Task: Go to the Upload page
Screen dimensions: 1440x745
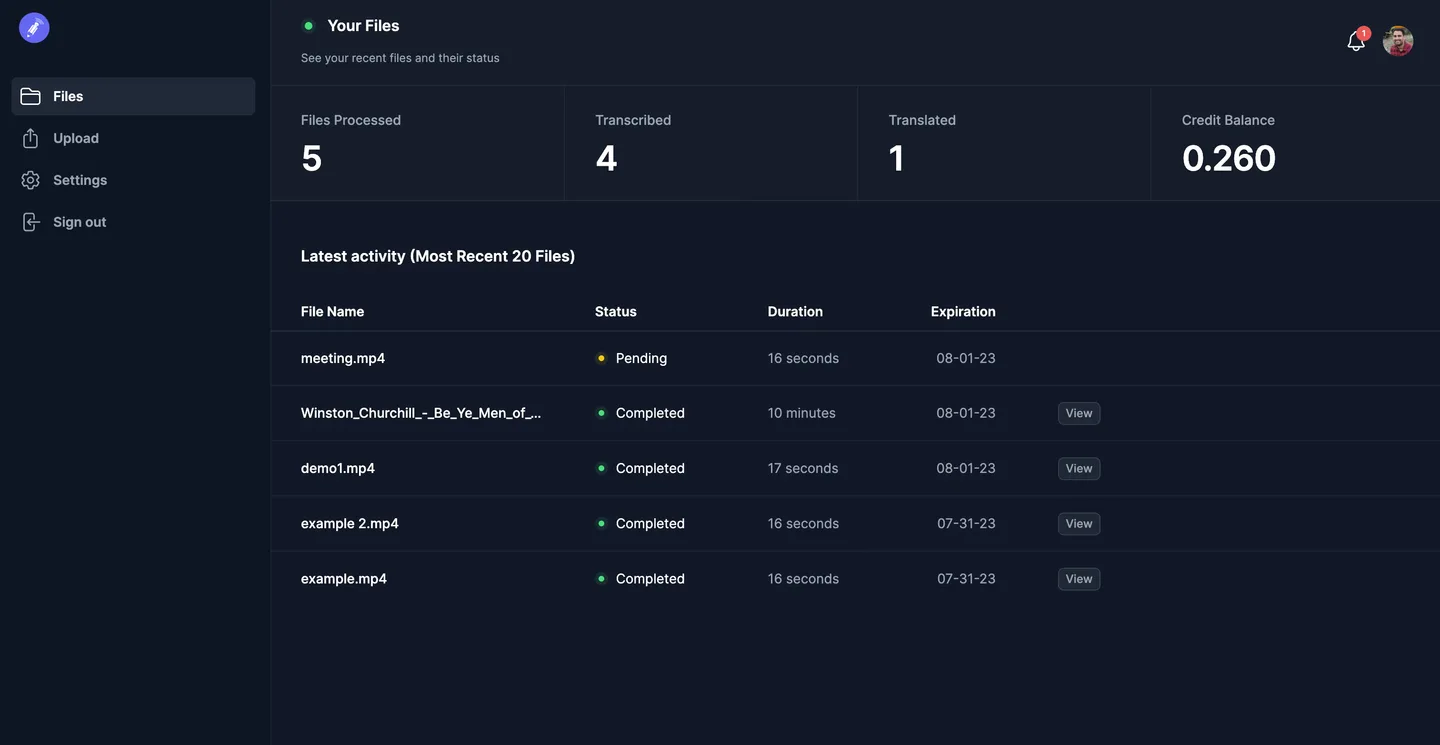Action: pyautogui.click(x=133, y=138)
